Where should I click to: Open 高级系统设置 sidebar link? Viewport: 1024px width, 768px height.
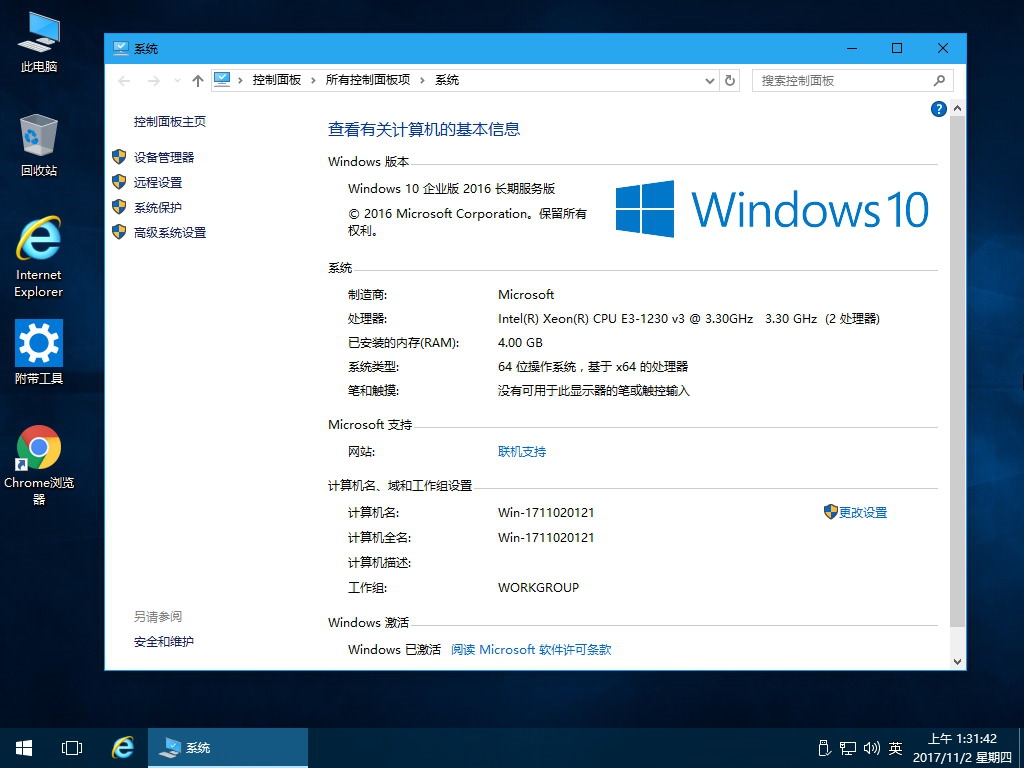pos(170,232)
